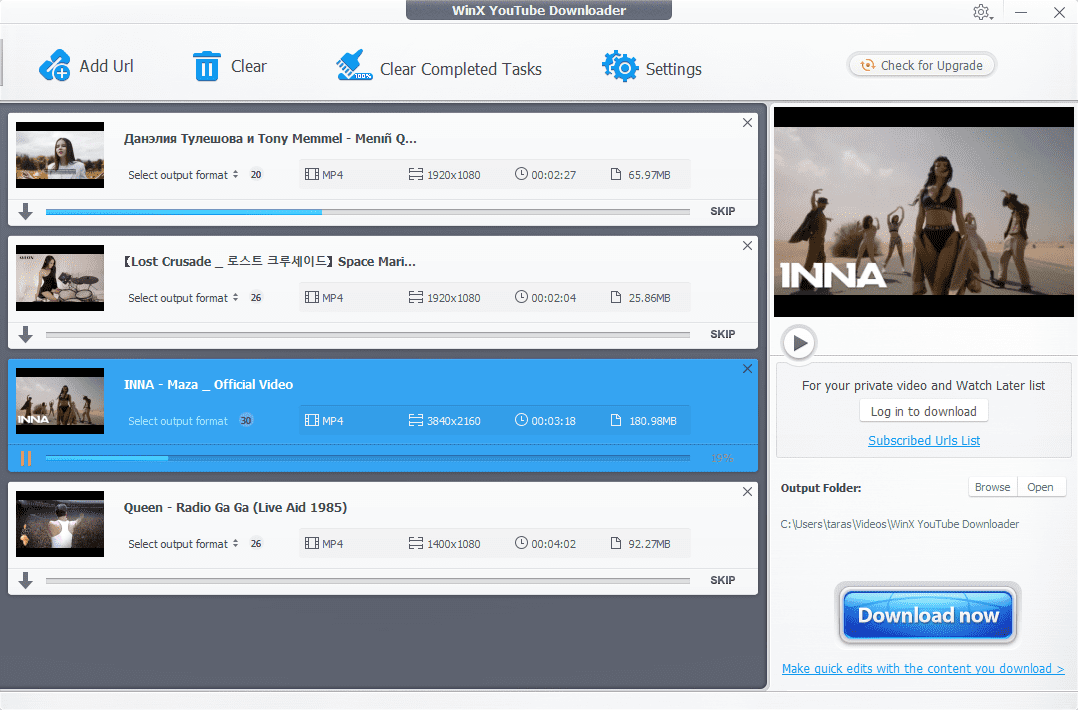The height and width of the screenshot is (710, 1078).
Task: Click the MP4 film icon on Lost Crusade task
Action: pyautogui.click(x=312, y=298)
